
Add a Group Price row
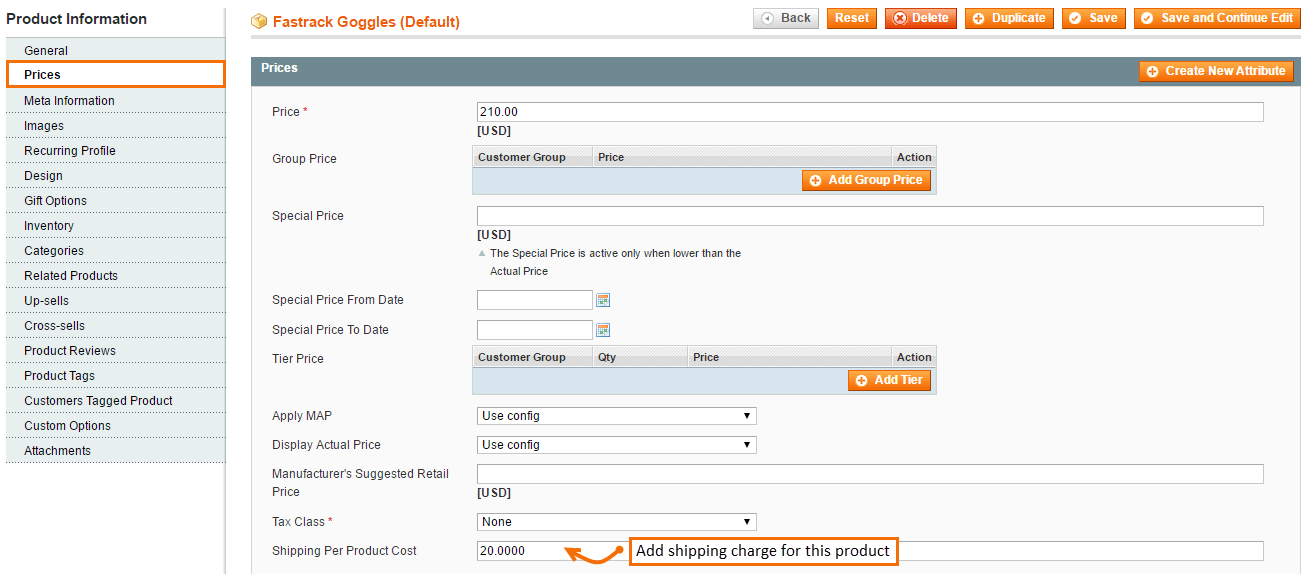point(866,180)
